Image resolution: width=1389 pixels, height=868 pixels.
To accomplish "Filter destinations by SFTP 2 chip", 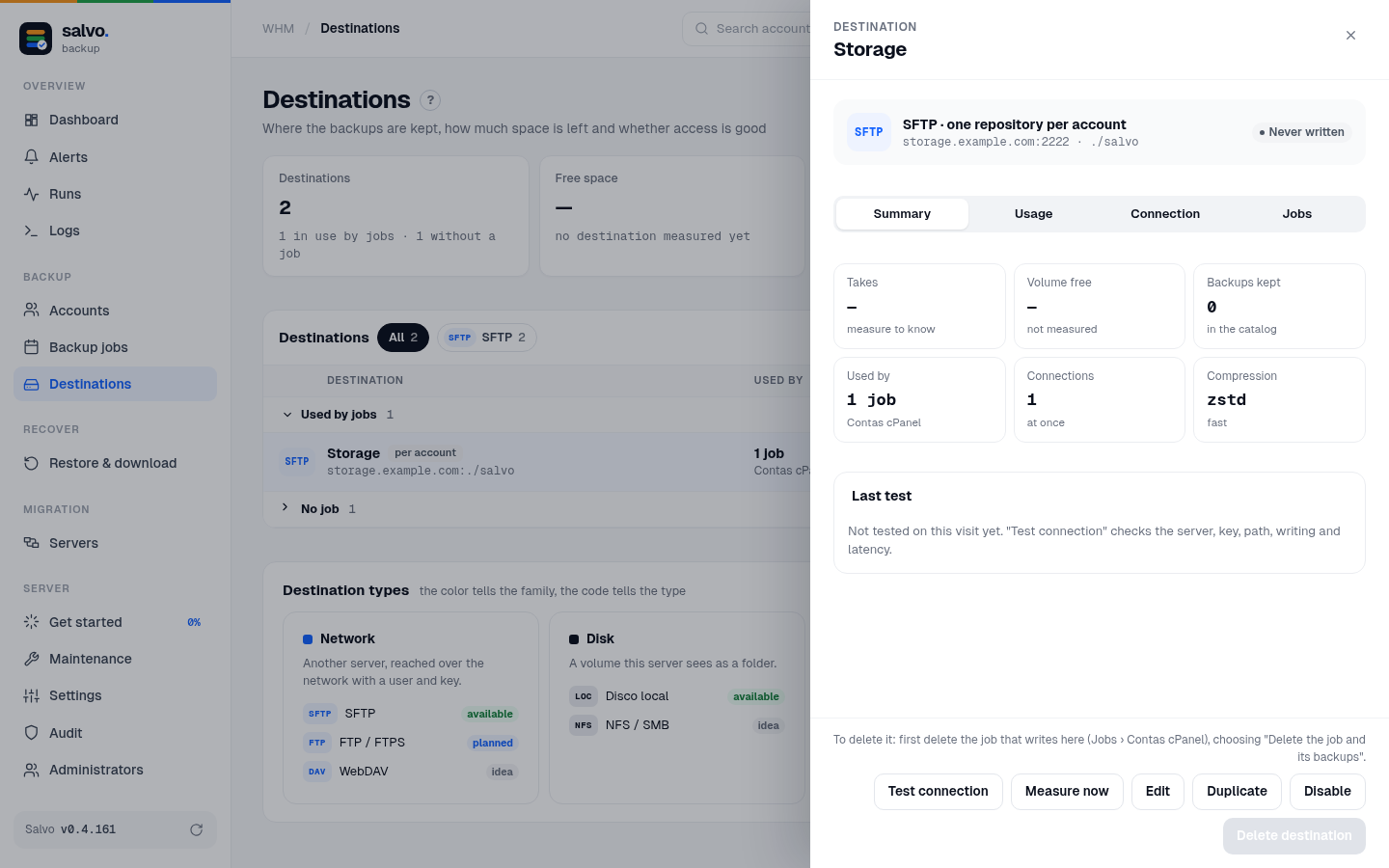I will pos(487,338).
